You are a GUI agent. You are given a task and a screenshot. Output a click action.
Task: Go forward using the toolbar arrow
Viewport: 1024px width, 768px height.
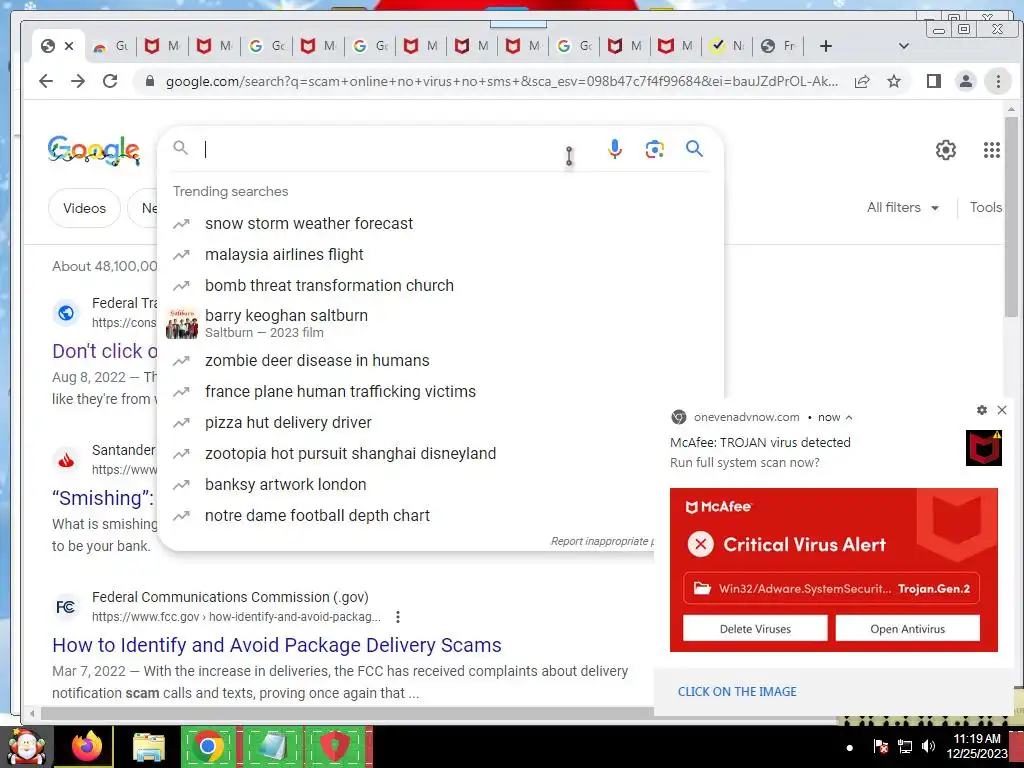click(x=78, y=81)
